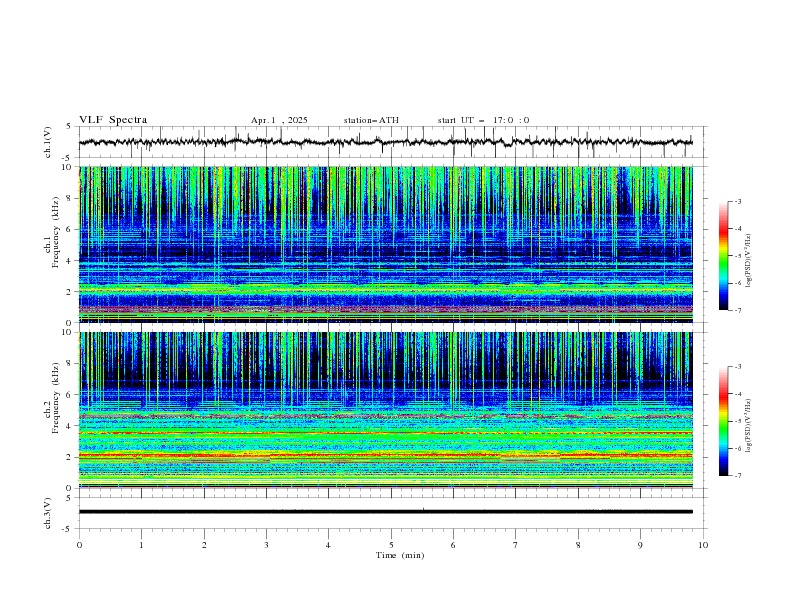The width and height of the screenshot is (792, 612).
Task: Click the log(PSD) label beside the ch.2 colorbar
Action: pos(750,425)
